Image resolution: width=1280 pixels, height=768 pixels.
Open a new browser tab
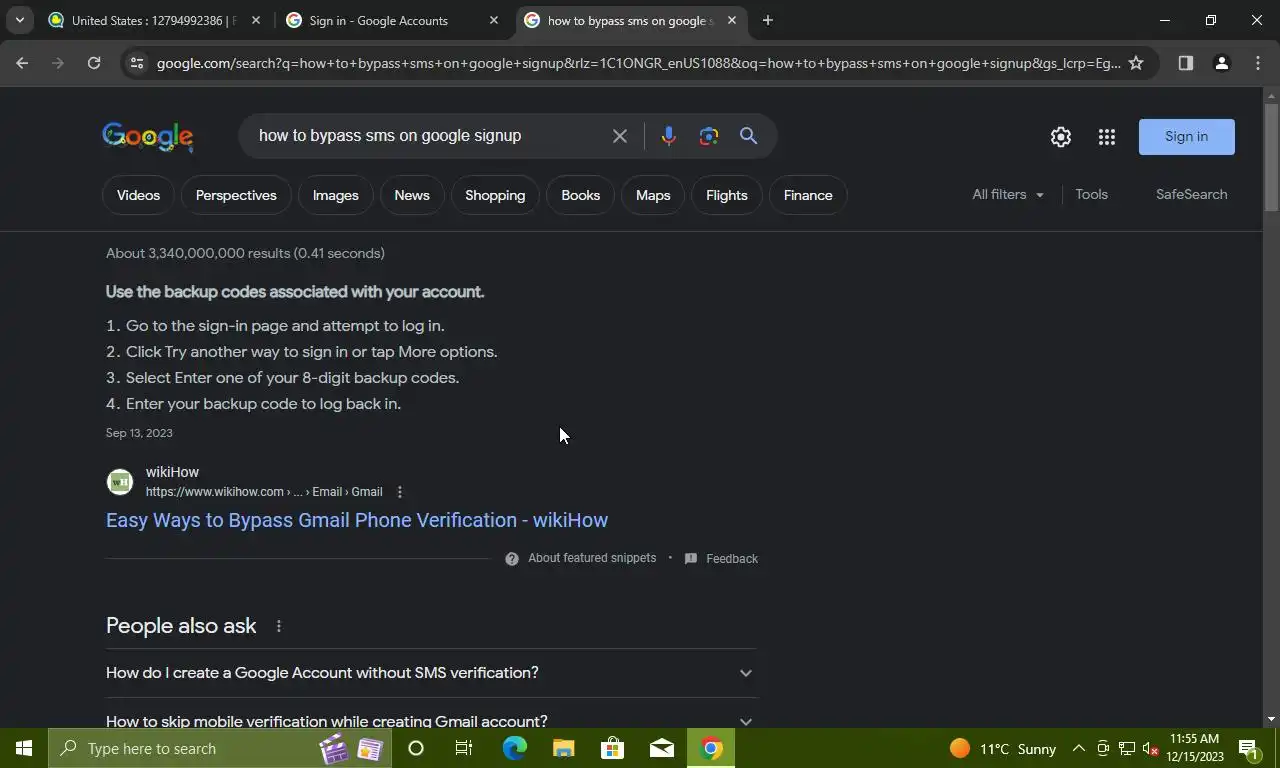coord(768,20)
